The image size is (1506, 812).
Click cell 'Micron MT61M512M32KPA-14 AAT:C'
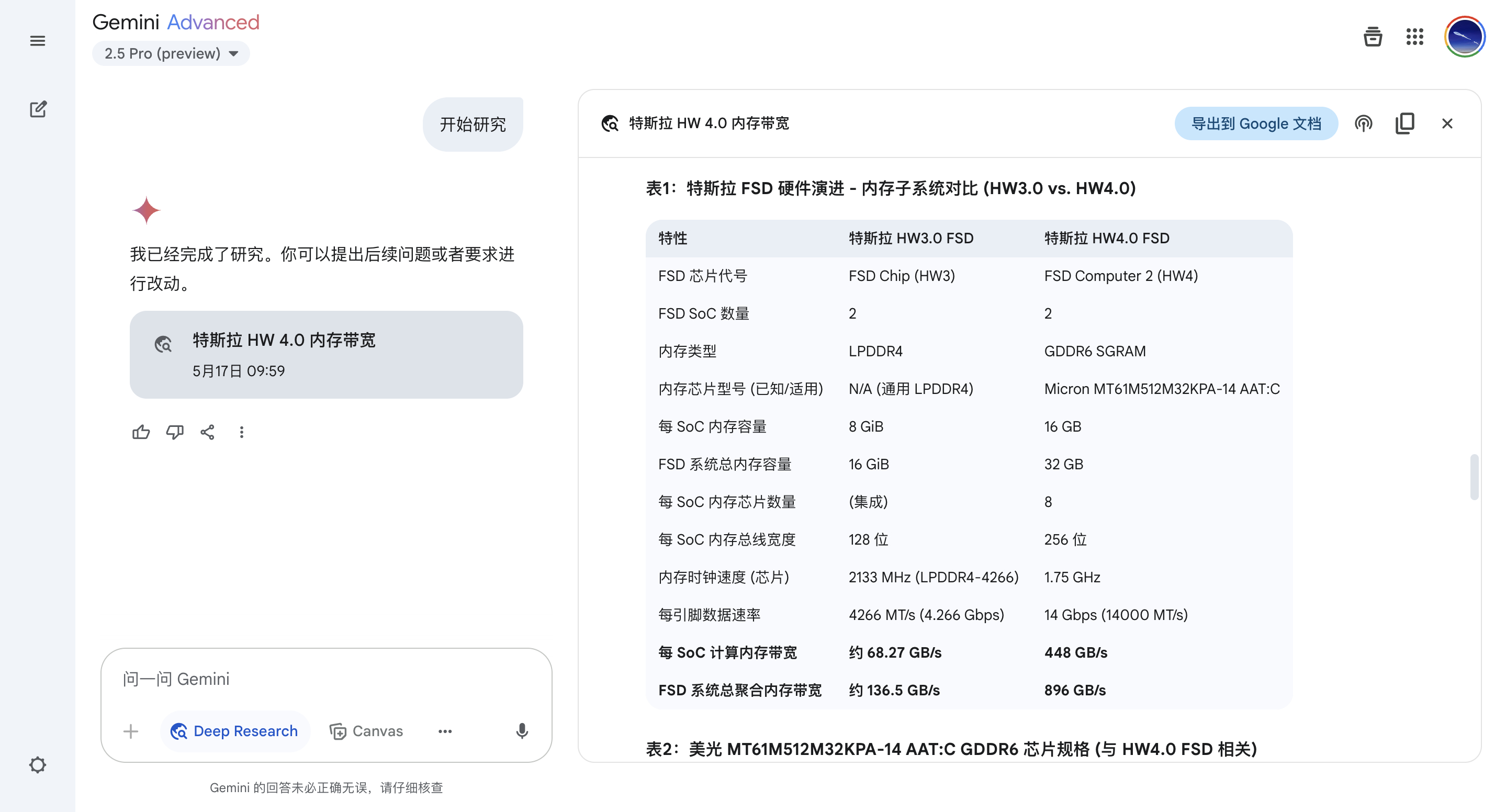point(1162,389)
